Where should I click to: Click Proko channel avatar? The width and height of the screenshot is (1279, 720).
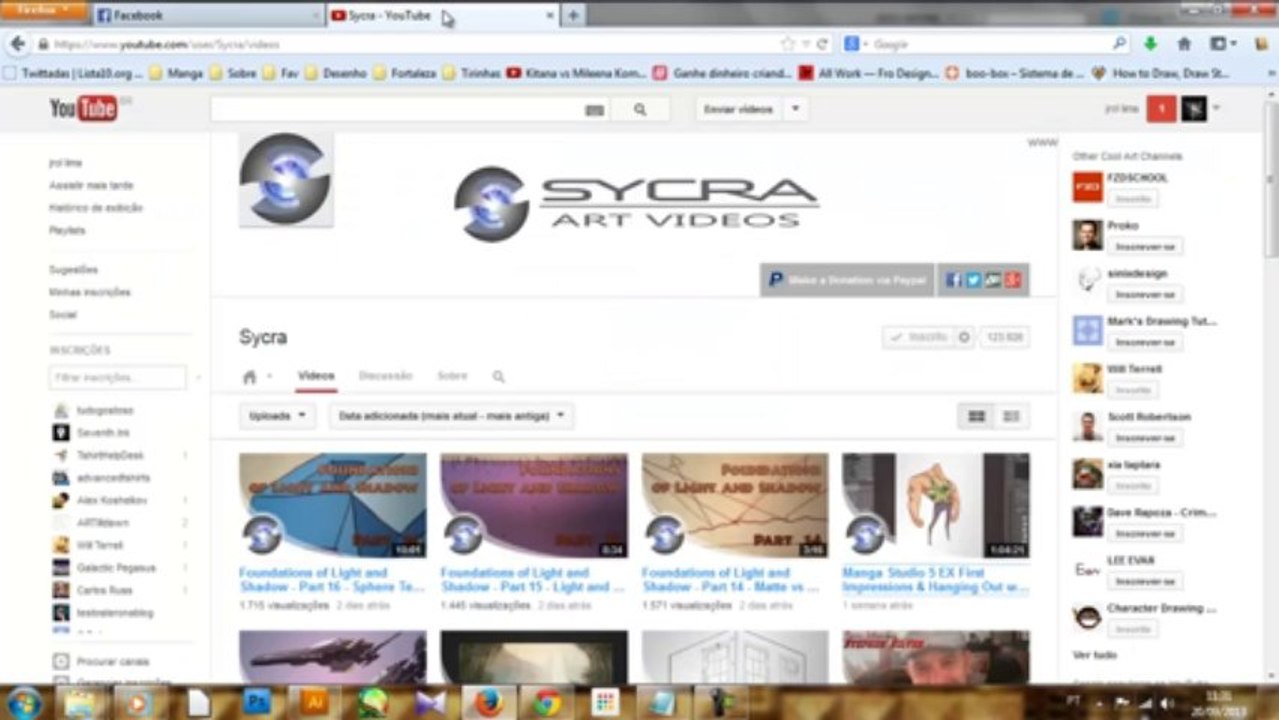[1087, 235]
